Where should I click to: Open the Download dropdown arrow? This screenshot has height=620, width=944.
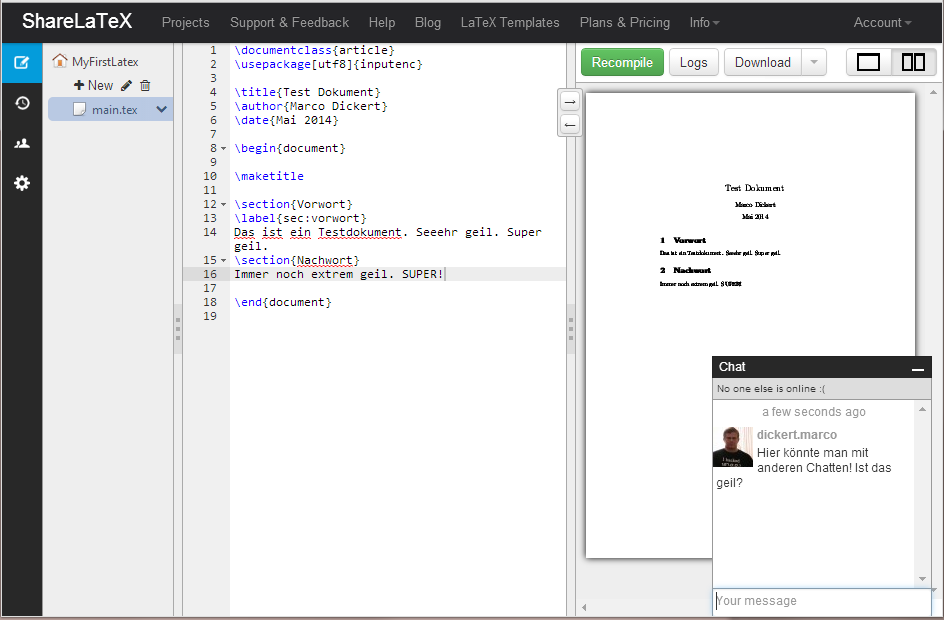coord(815,61)
